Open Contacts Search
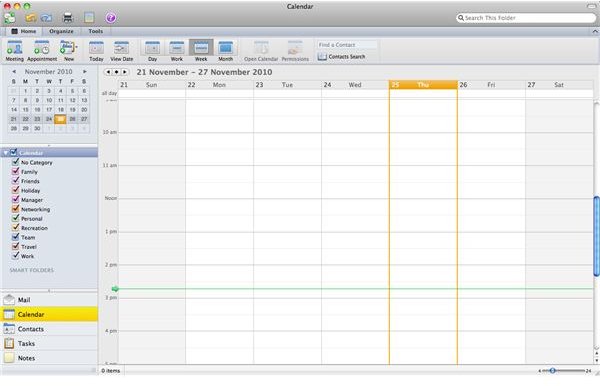The height and width of the screenshot is (386, 600). pos(342,57)
